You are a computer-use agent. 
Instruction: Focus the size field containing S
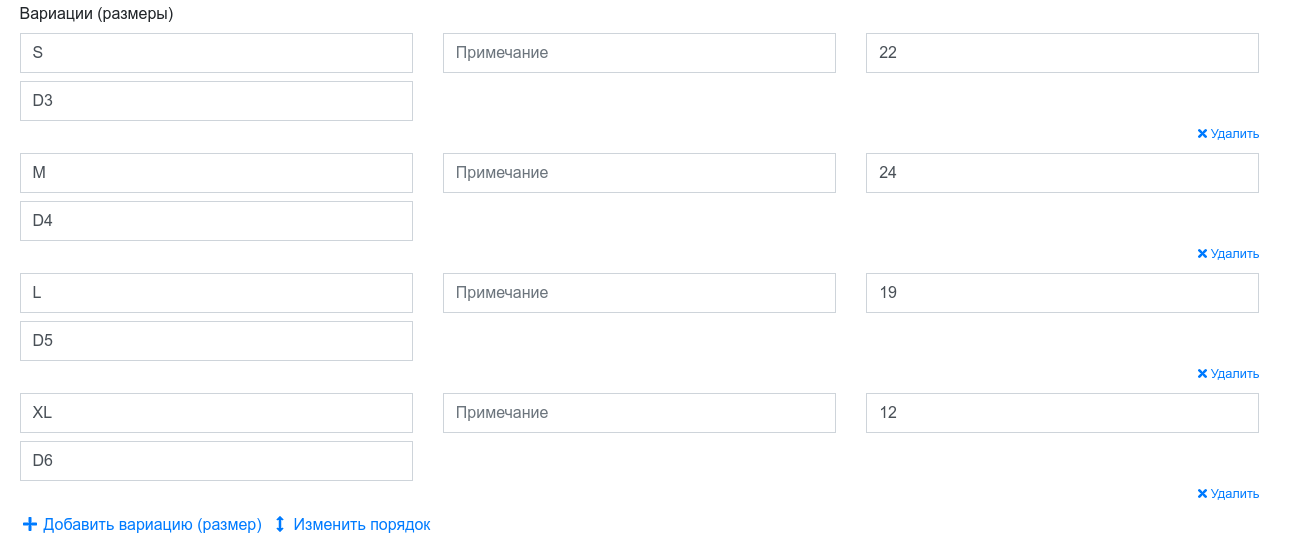tap(216, 53)
